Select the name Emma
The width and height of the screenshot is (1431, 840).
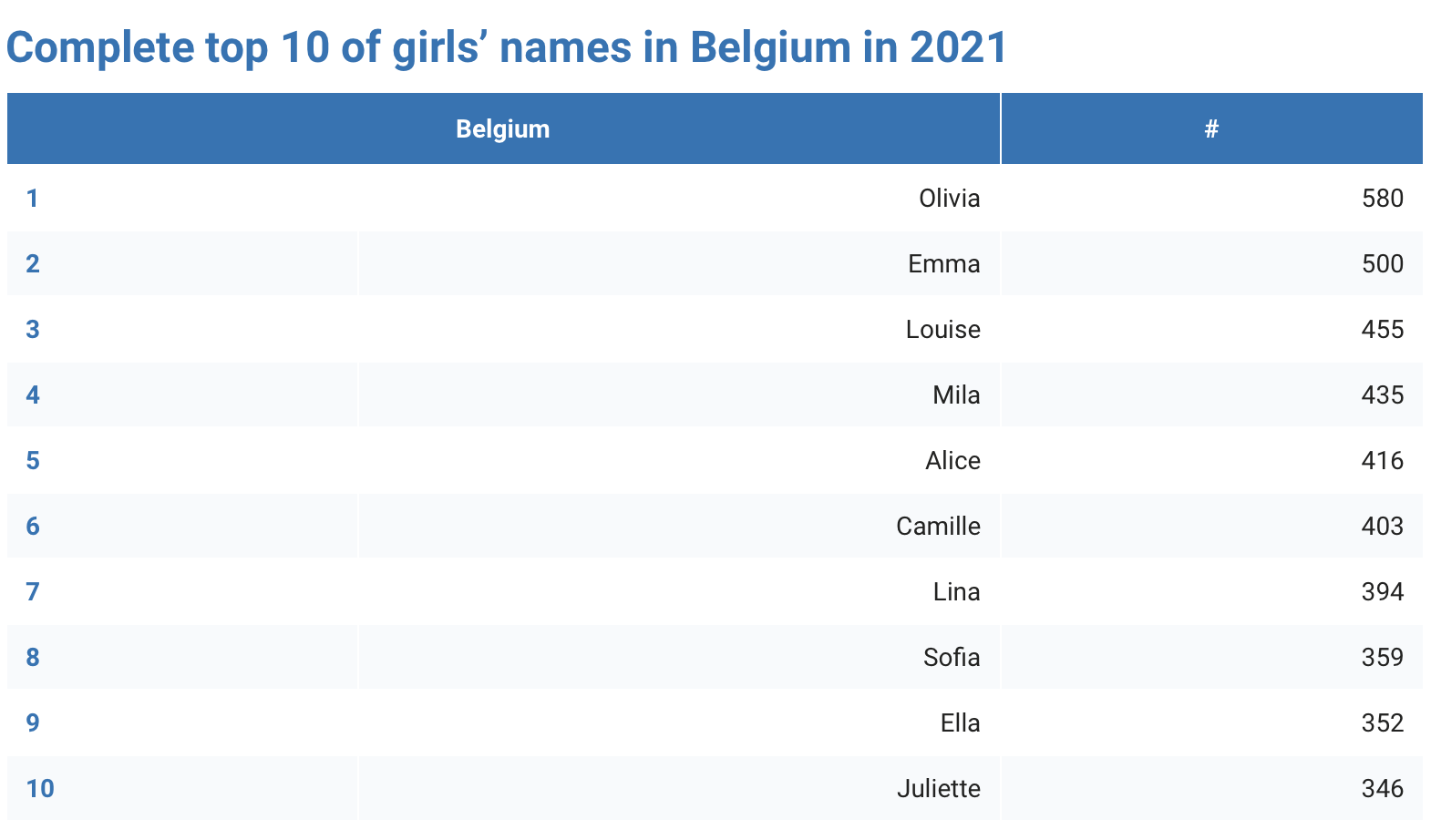944,263
